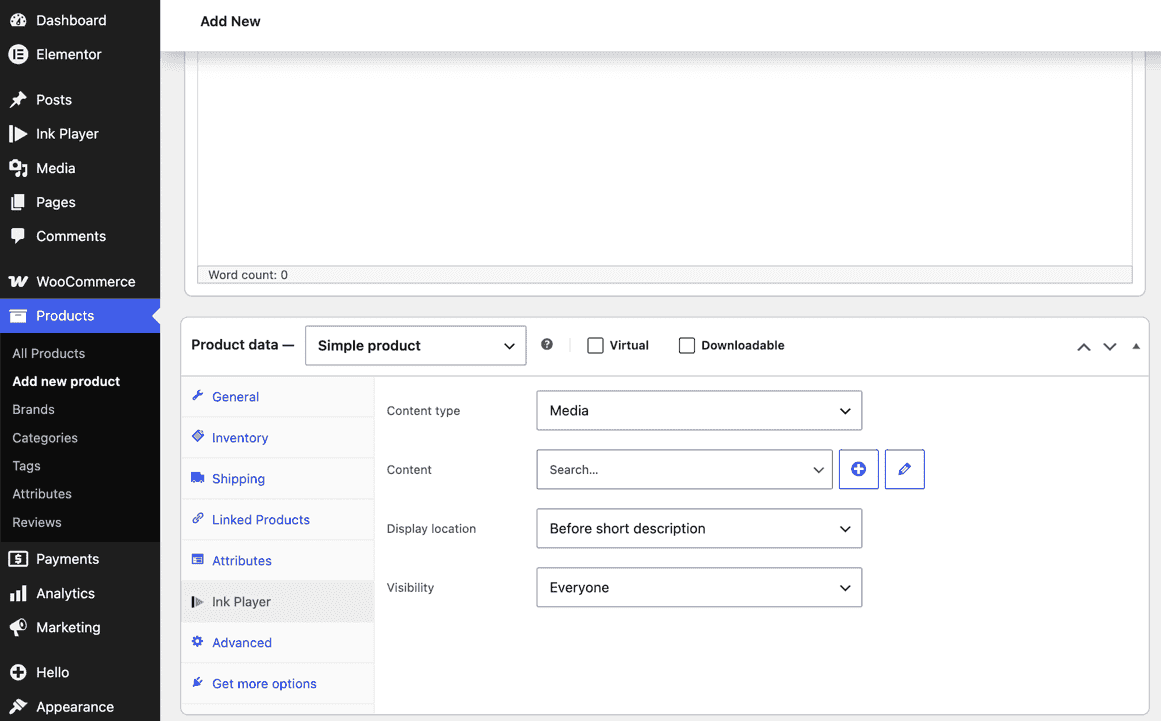Click inside the product description editor area

click(x=664, y=159)
